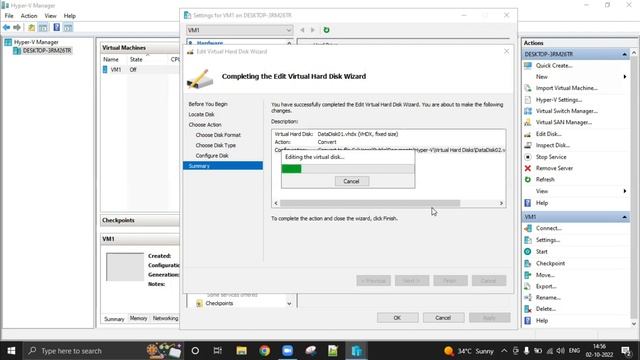Image resolution: width=640 pixels, height=360 pixels.
Task: Click OK in the Settings window
Action: click(x=398, y=318)
